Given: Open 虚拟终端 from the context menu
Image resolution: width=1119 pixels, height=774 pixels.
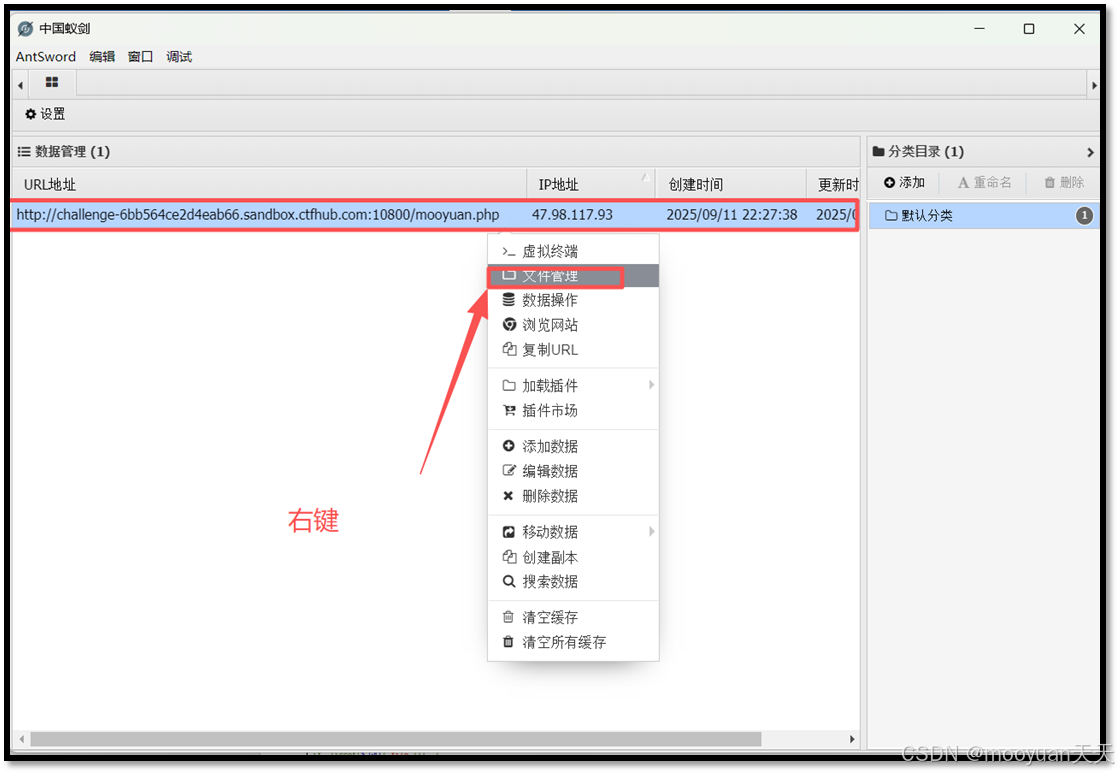Looking at the screenshot, I should (572, 251).
